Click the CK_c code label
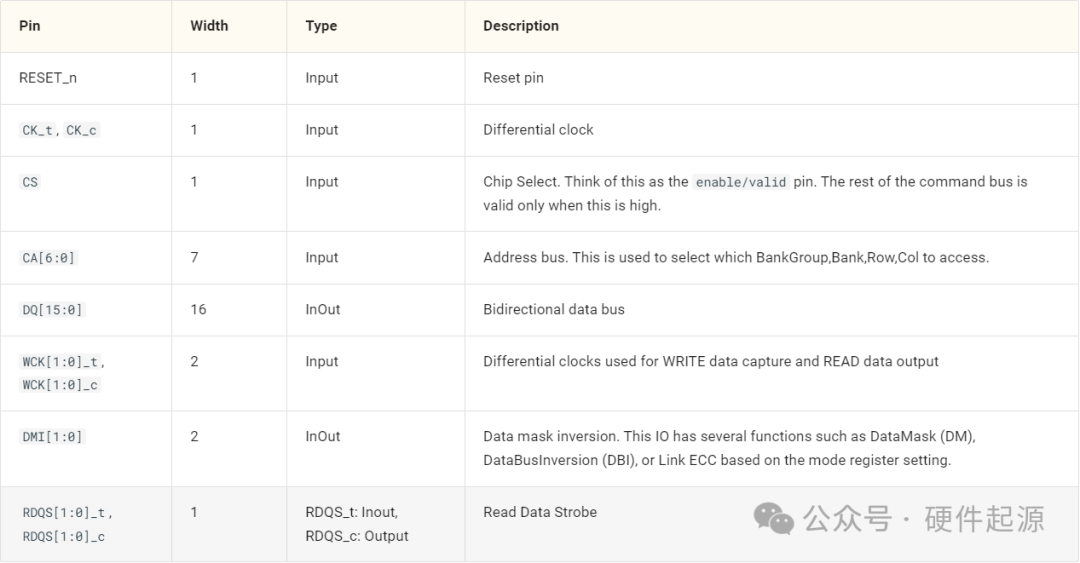Screen dimensions: 1080x563 coord(81,130)
